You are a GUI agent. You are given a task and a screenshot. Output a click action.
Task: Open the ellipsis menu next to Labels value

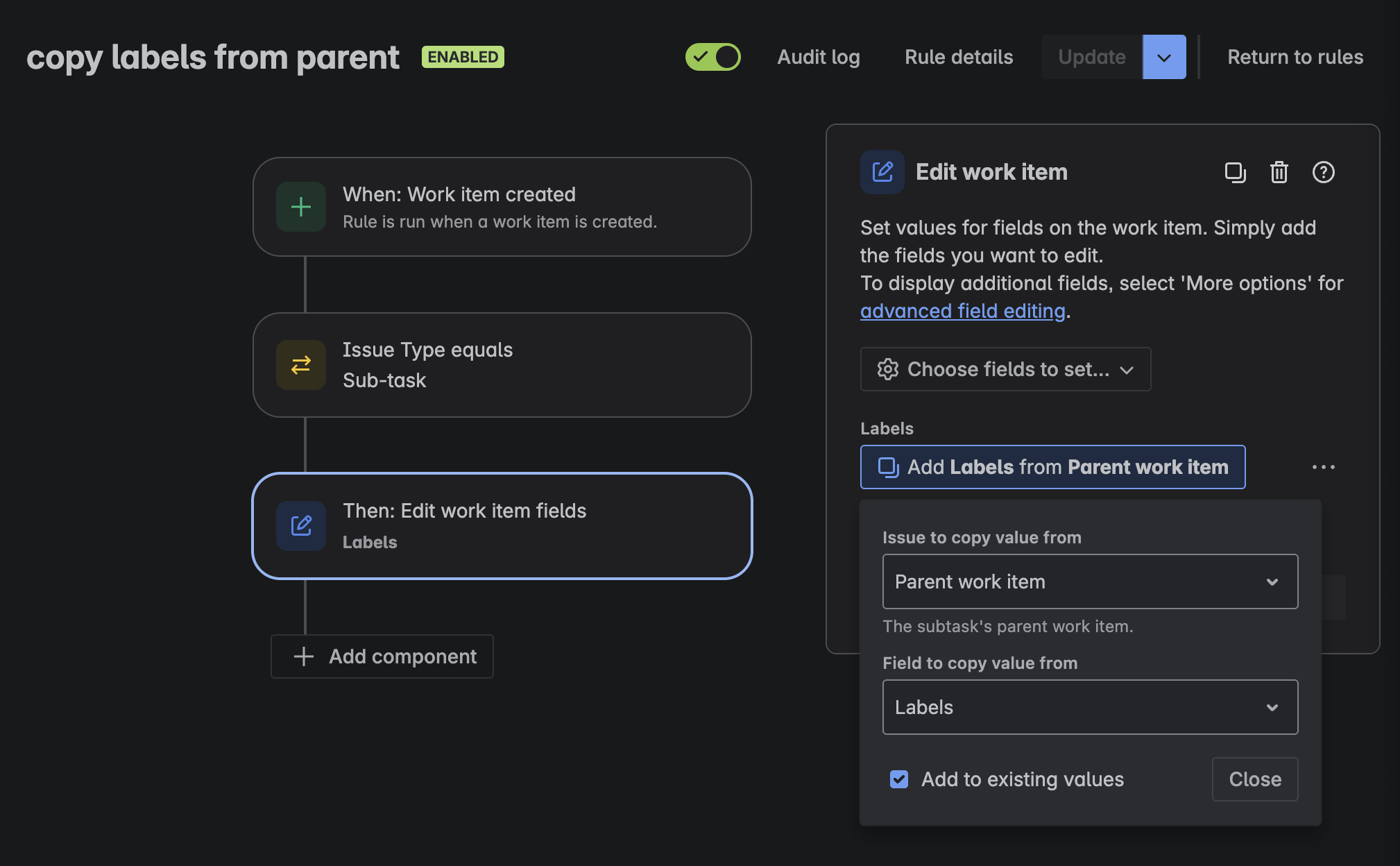tap(1324, 467)
